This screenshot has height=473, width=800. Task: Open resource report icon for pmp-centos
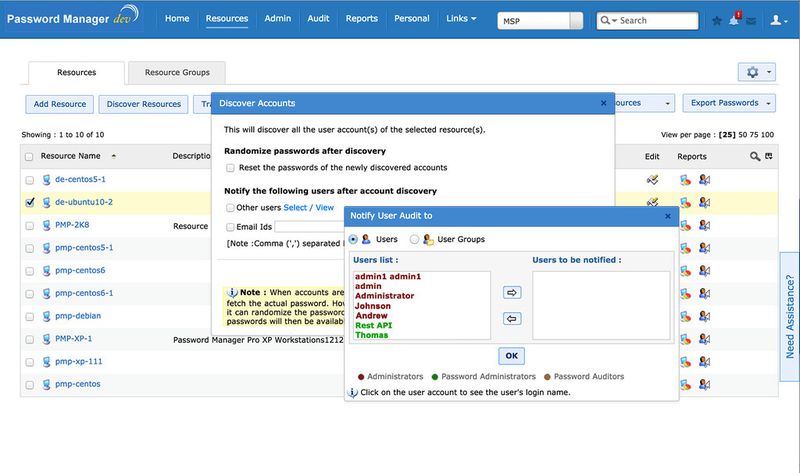pos(685,384)
